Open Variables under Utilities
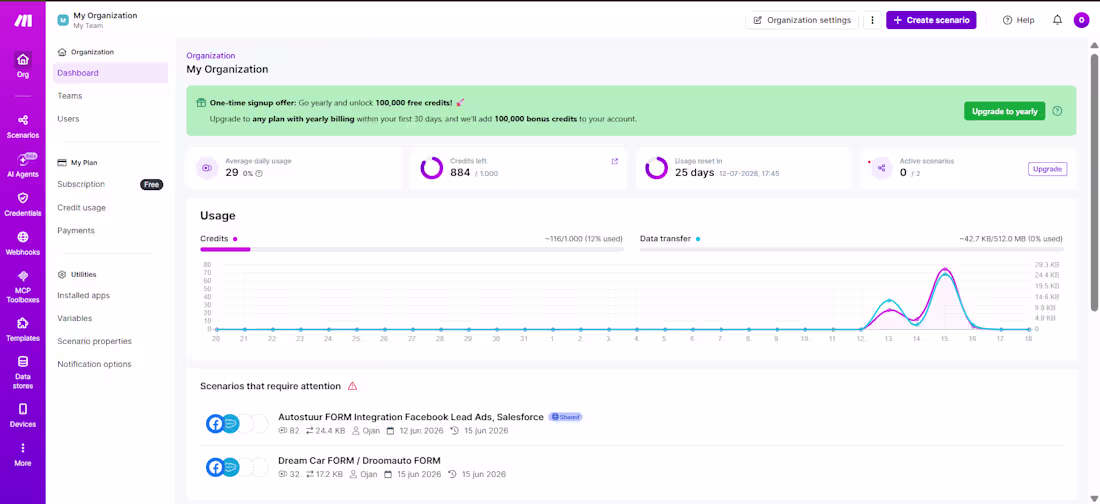The height and width of the screenshot is (504, 1100). tap(74, 319)
